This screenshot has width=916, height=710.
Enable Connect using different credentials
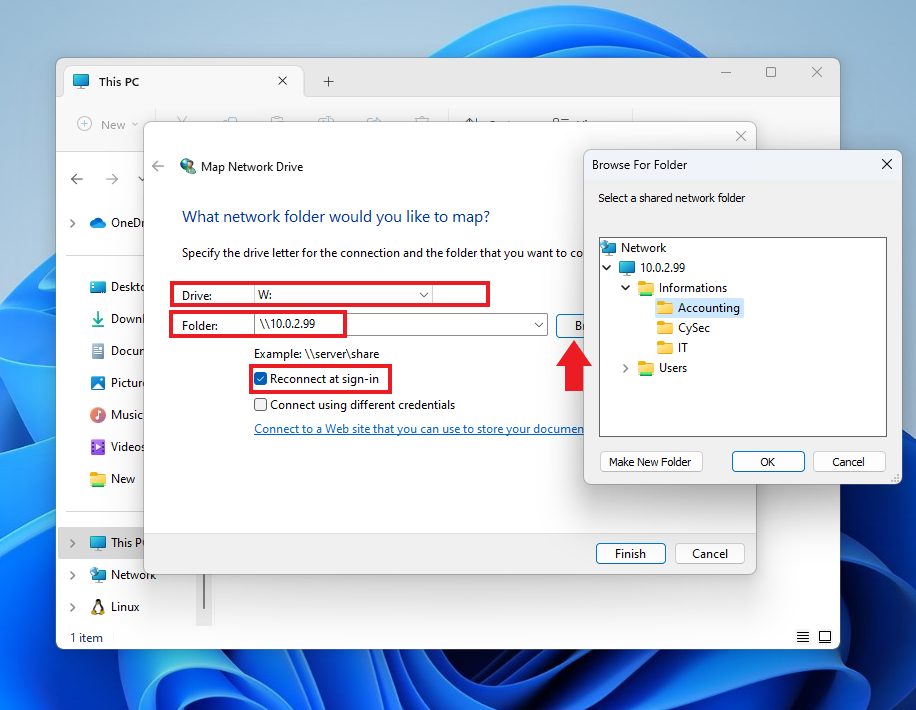tap(261, 405)
